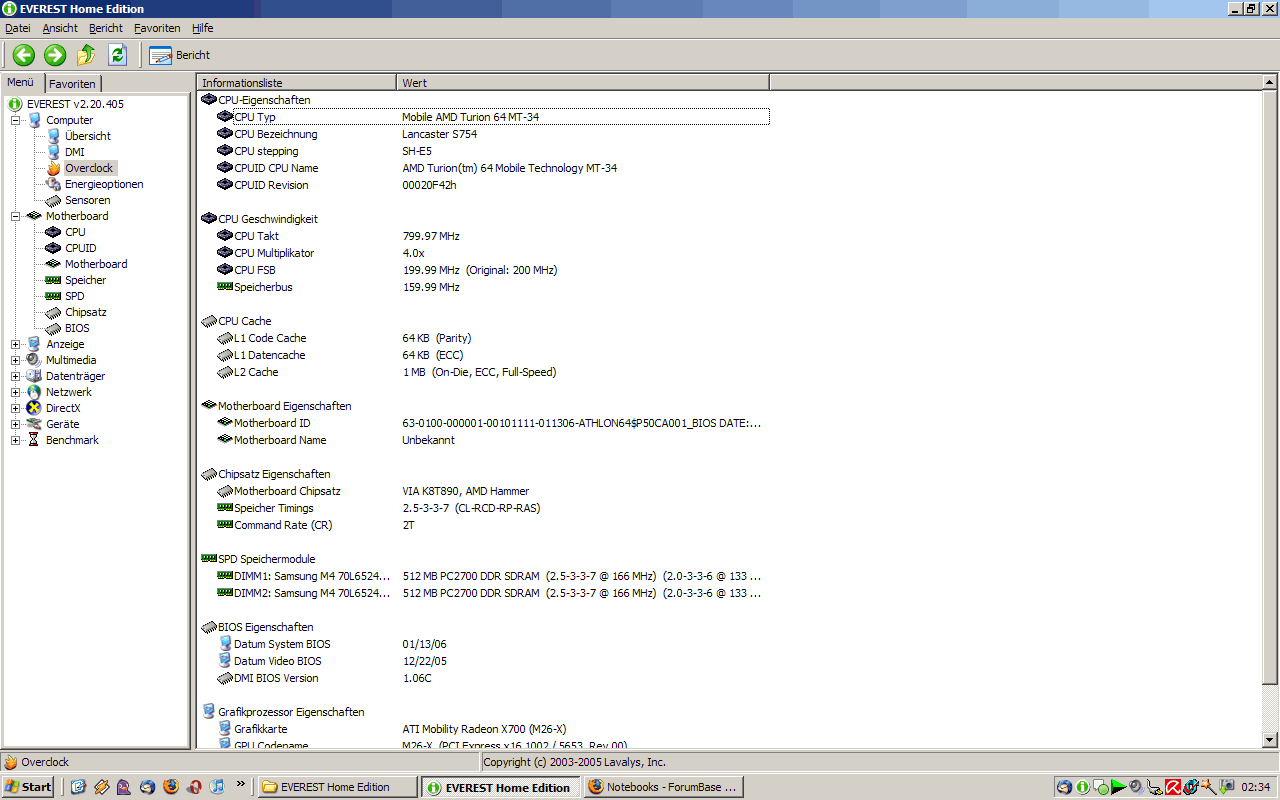Expand the Datenträger tree node

pyautogui.click(x=16, y=376)
